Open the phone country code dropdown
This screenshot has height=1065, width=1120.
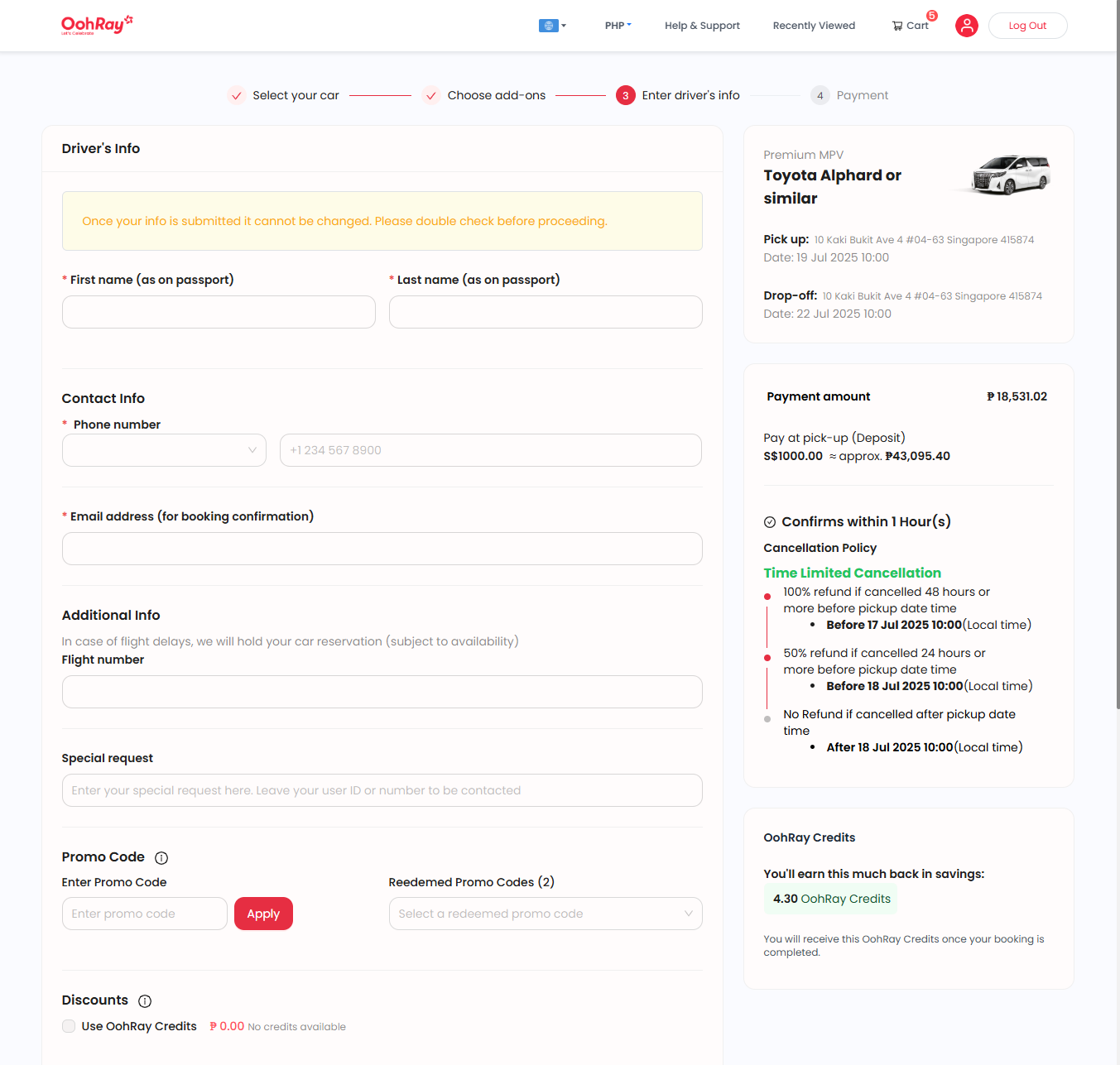tap(163, 450)
